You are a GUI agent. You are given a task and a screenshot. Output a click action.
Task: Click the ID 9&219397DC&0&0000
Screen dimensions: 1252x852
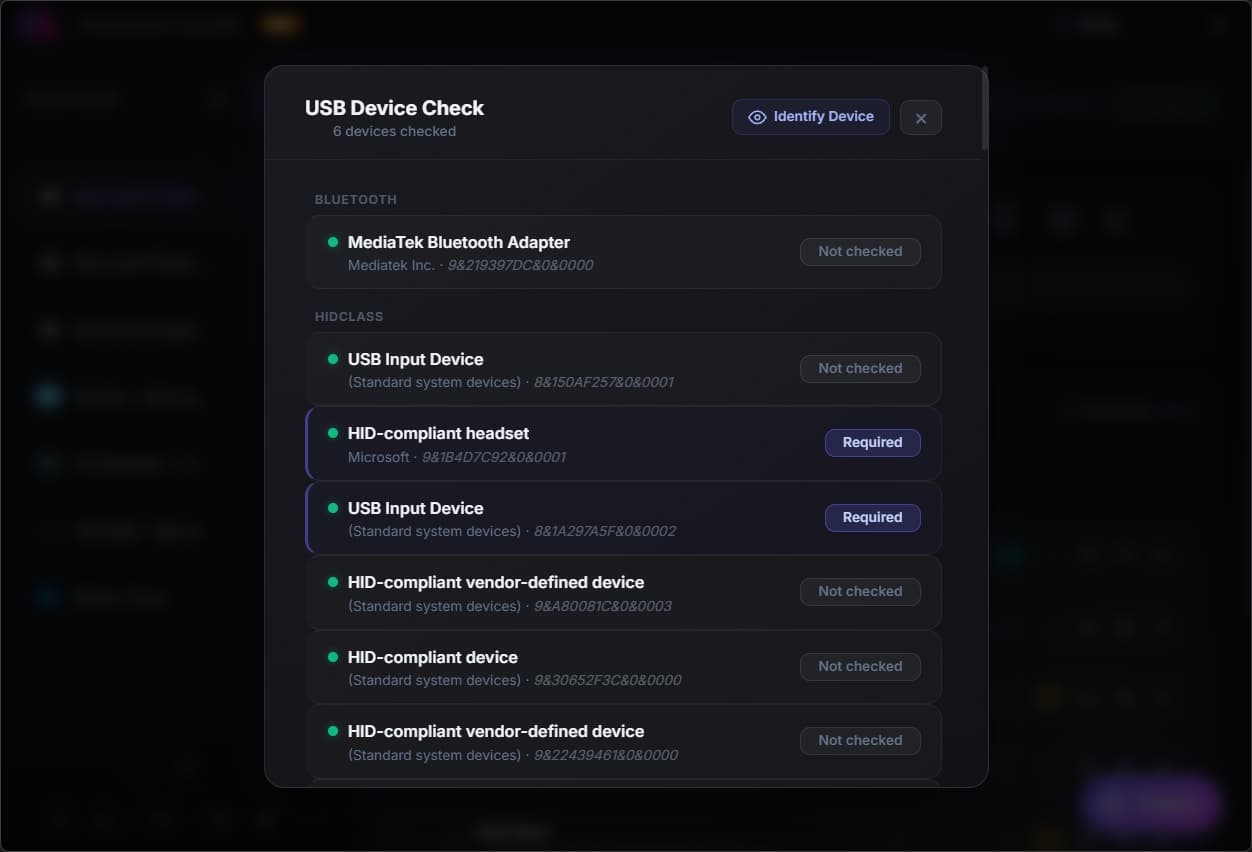tap(520, 265)
